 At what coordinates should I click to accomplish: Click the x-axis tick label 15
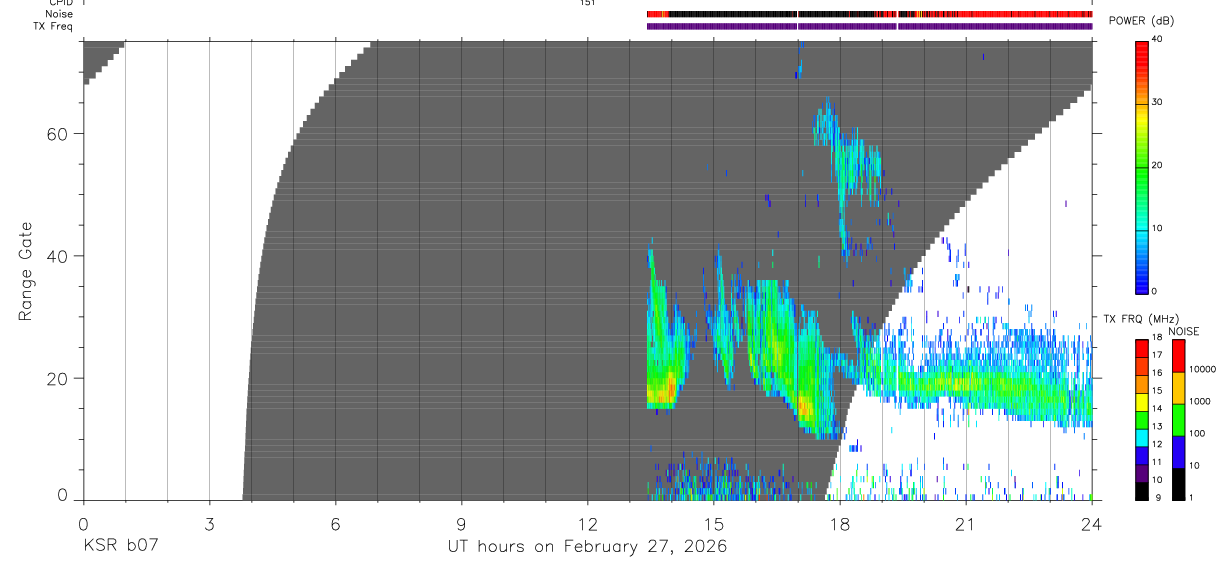pos(713,523)
